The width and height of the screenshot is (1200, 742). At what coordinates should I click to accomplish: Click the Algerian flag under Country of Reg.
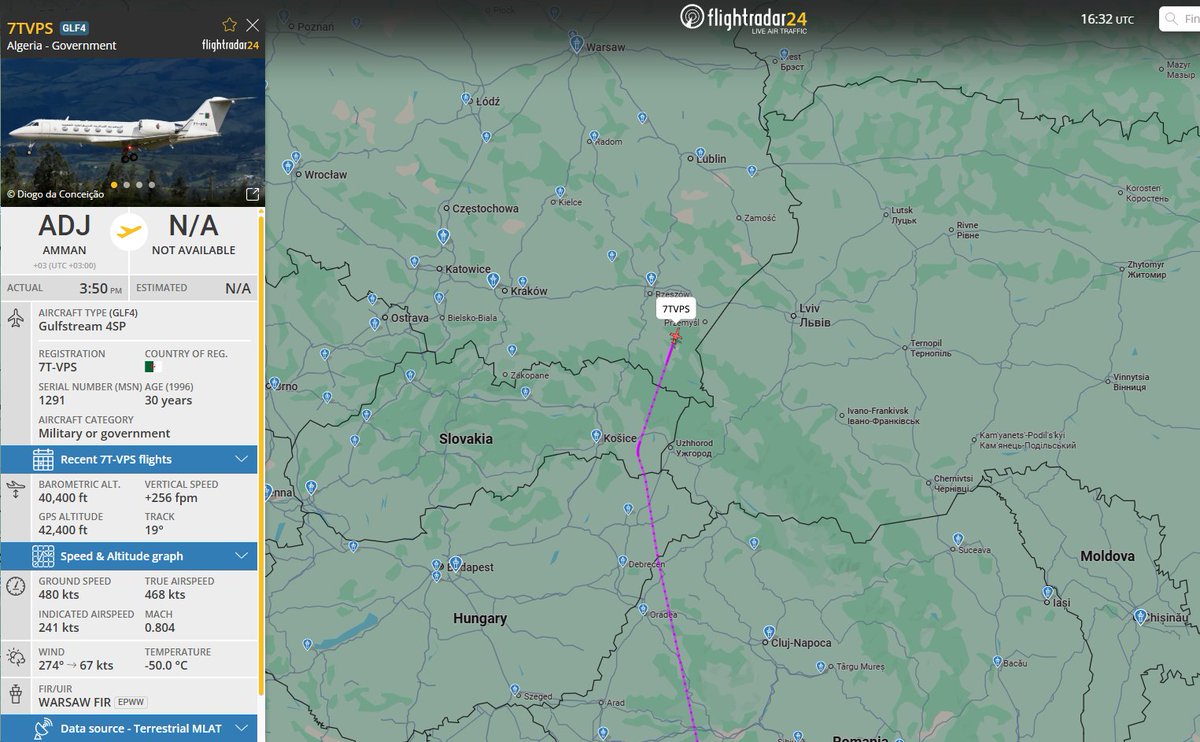(153, 367)
